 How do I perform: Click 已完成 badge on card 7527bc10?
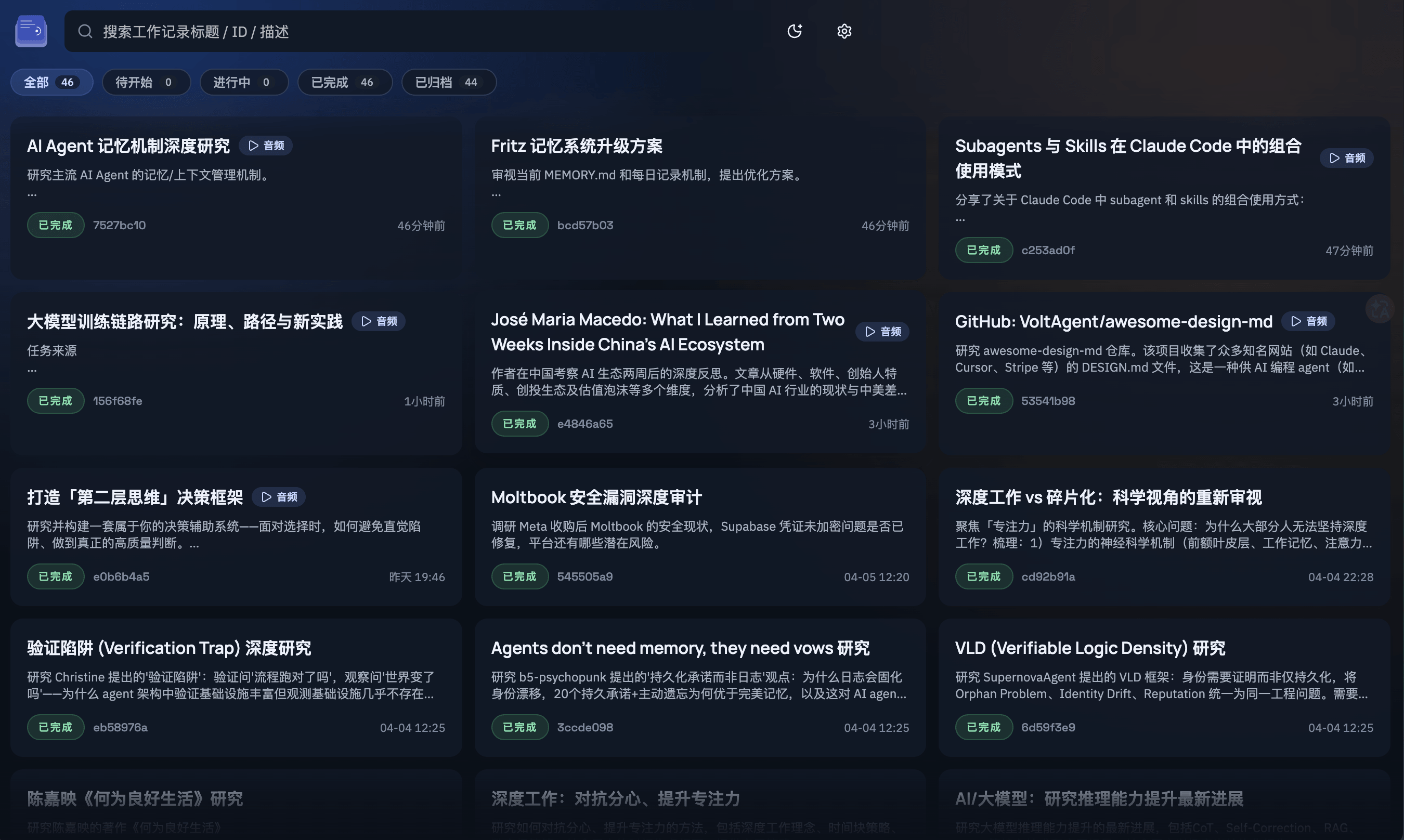coord(56,225)
